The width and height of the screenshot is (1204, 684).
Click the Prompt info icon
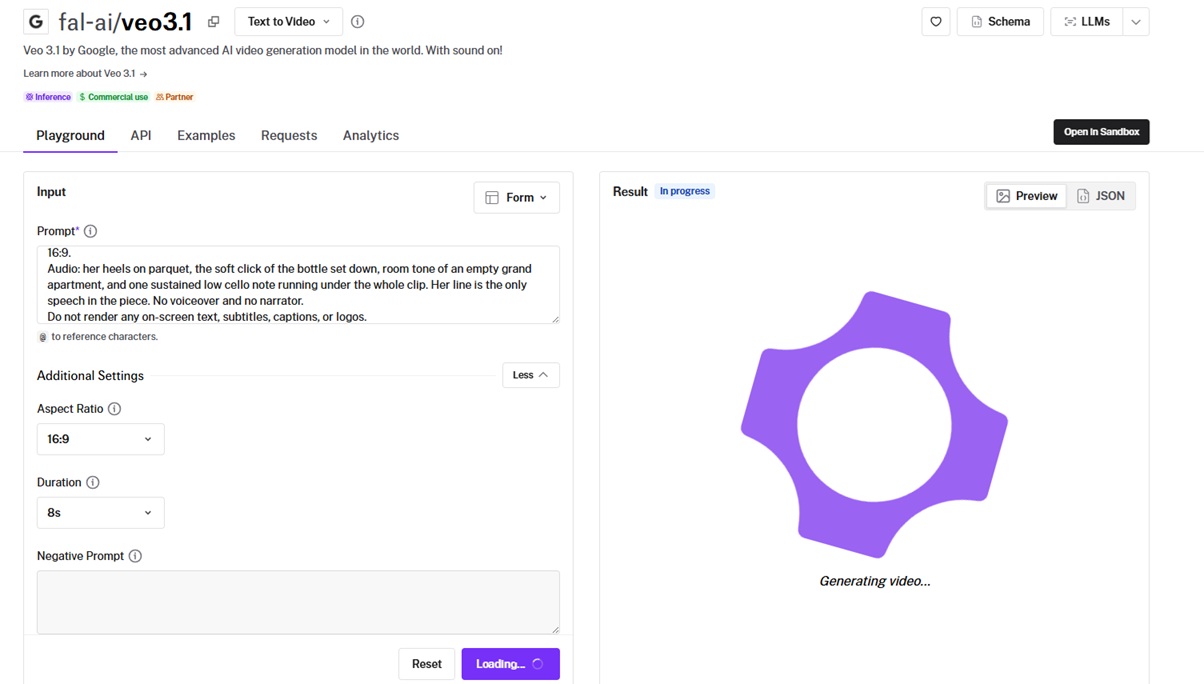click(91, 231)
